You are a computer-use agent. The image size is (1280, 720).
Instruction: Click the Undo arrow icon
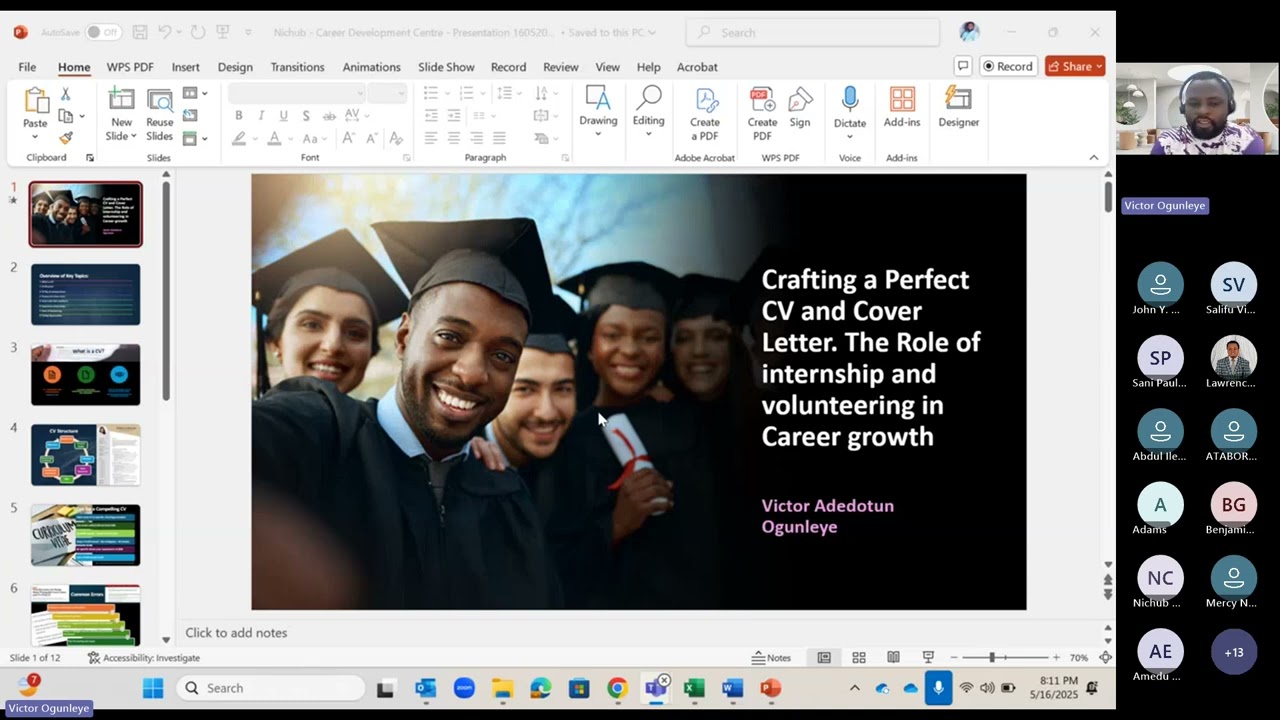(x=165, y=32)
